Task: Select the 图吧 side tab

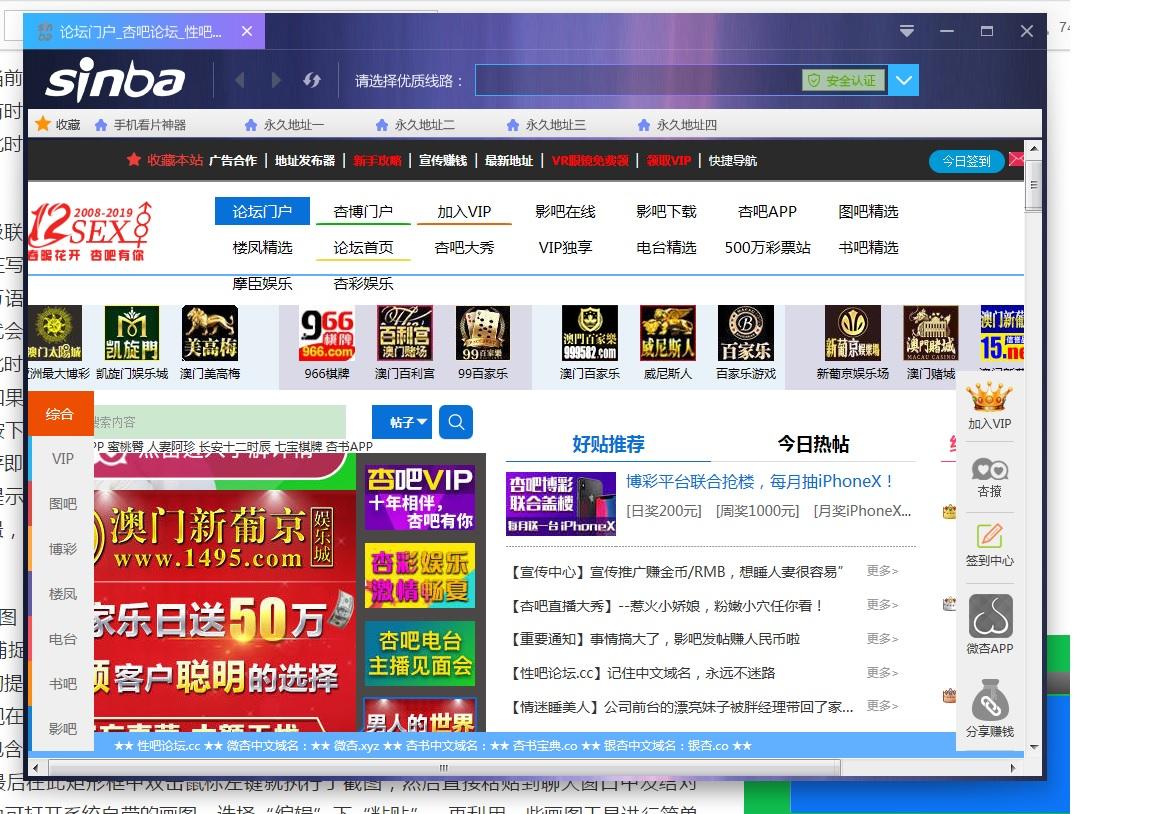Action: pyautogui.click(x=62, y=504)
